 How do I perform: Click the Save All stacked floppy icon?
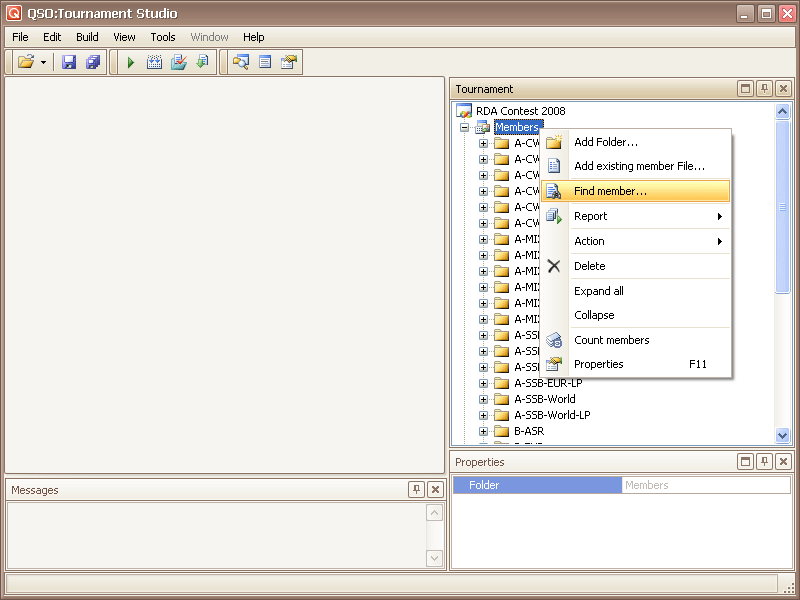coord(93,62)
